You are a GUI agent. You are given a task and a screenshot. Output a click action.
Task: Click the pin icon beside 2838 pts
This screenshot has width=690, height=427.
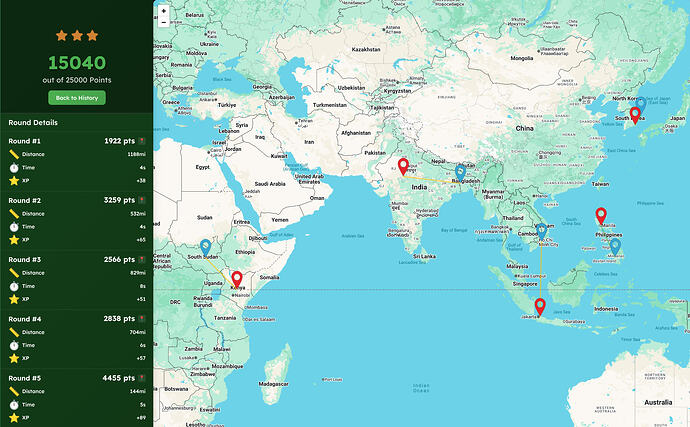pos(142,319)
